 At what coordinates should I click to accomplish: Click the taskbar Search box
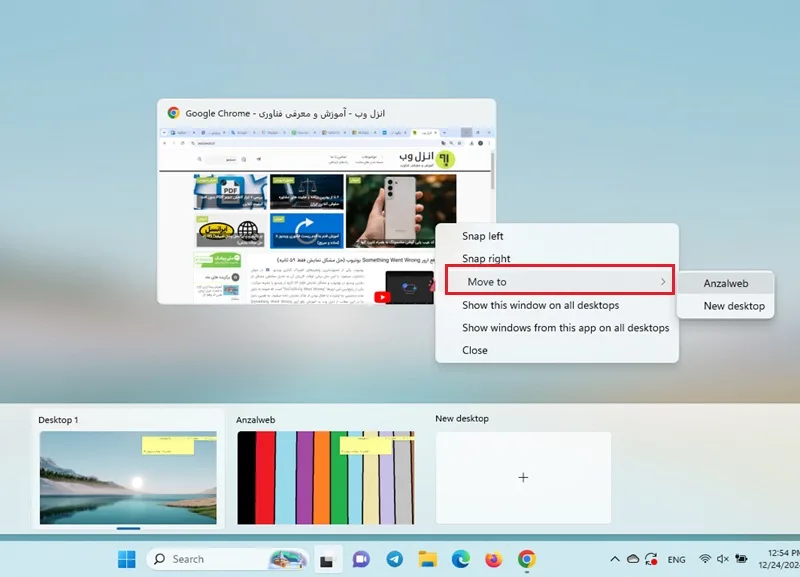click(228, 559)
